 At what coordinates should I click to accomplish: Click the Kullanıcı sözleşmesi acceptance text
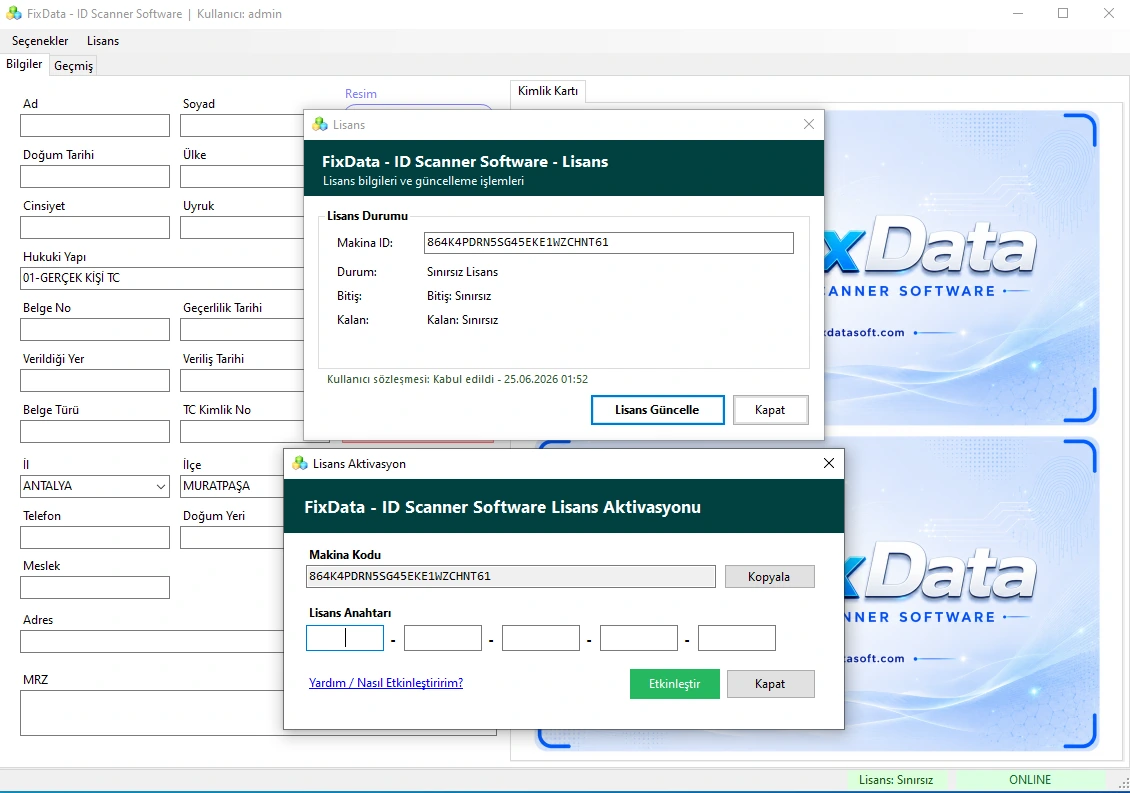[458, 379]
